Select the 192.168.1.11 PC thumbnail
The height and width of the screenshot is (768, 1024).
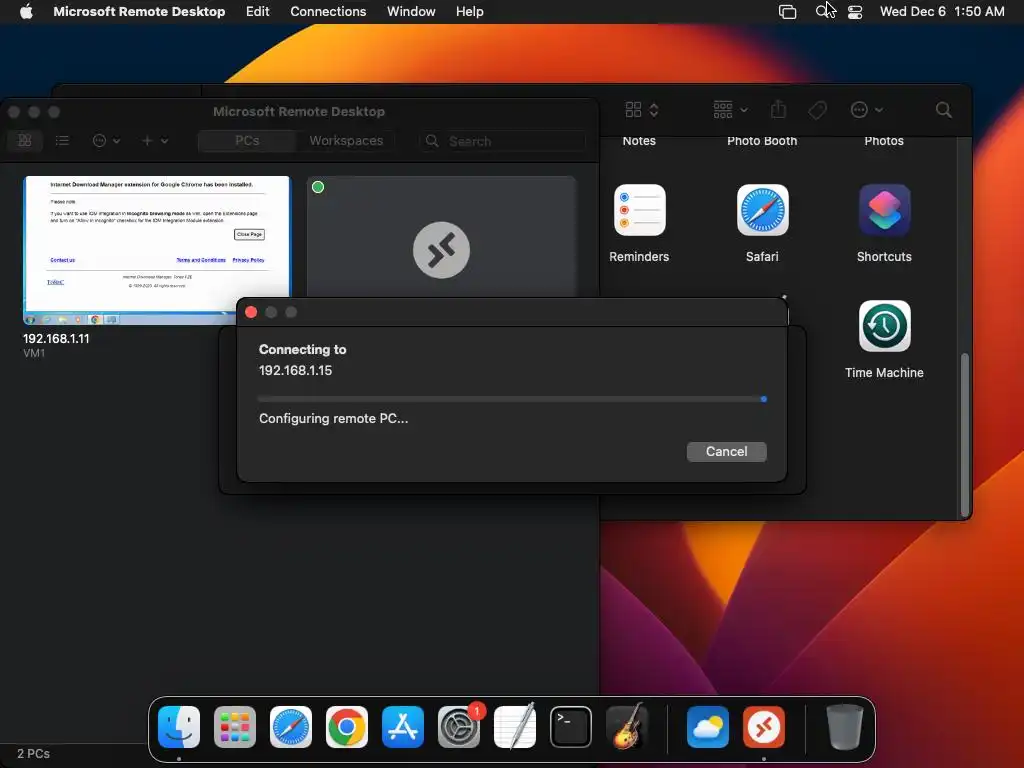pos(157,250)
